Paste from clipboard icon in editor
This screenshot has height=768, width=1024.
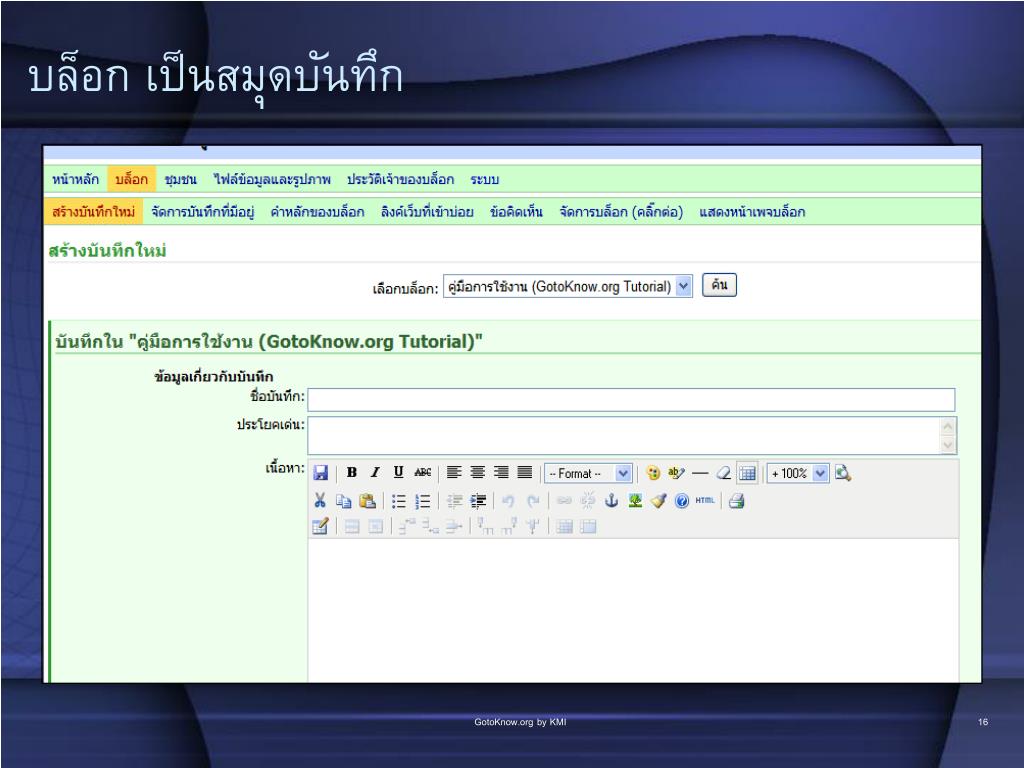coord(368,501)
